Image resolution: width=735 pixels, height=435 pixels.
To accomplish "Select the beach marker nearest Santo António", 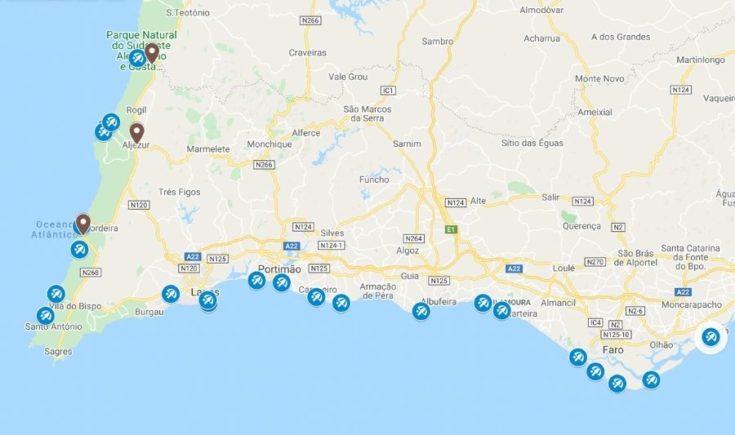I will (x=45, y=316).
